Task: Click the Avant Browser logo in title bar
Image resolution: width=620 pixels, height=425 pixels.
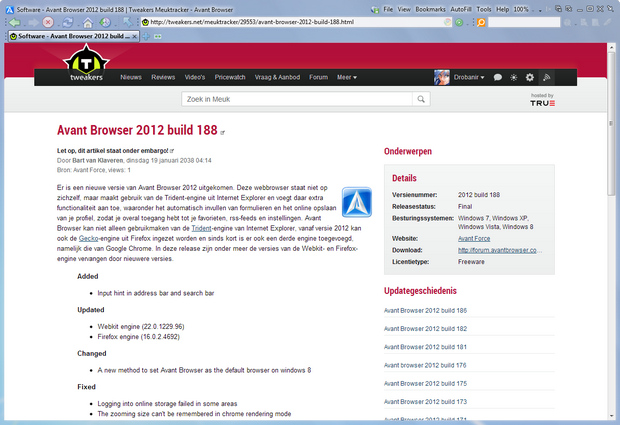Action: click(9, 9)
